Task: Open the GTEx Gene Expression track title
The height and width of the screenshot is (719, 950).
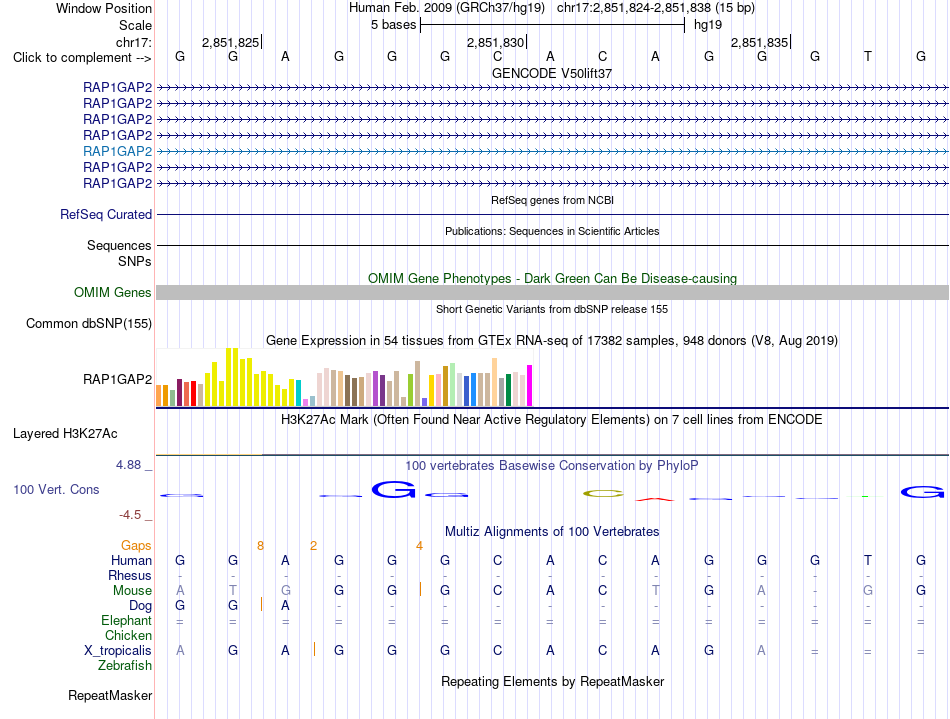Action: (x=552, y=340)
